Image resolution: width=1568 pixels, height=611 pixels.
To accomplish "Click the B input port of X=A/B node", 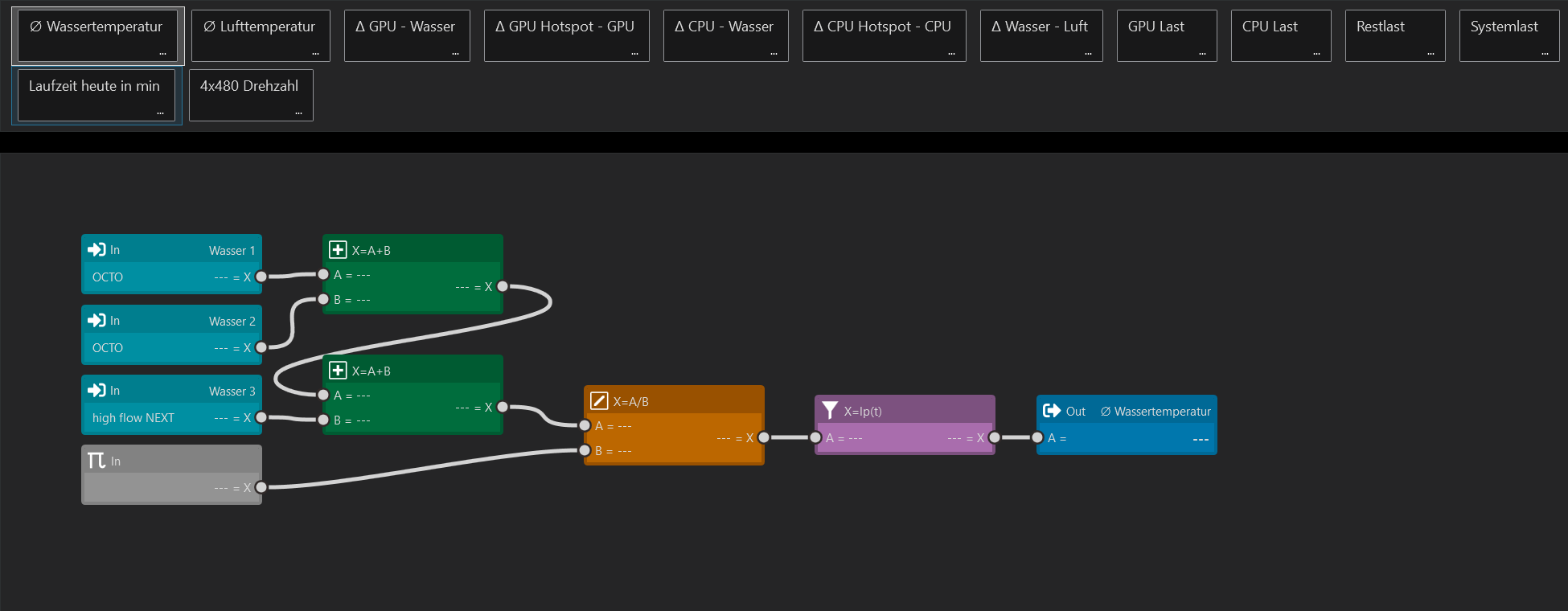I will 585,450.
